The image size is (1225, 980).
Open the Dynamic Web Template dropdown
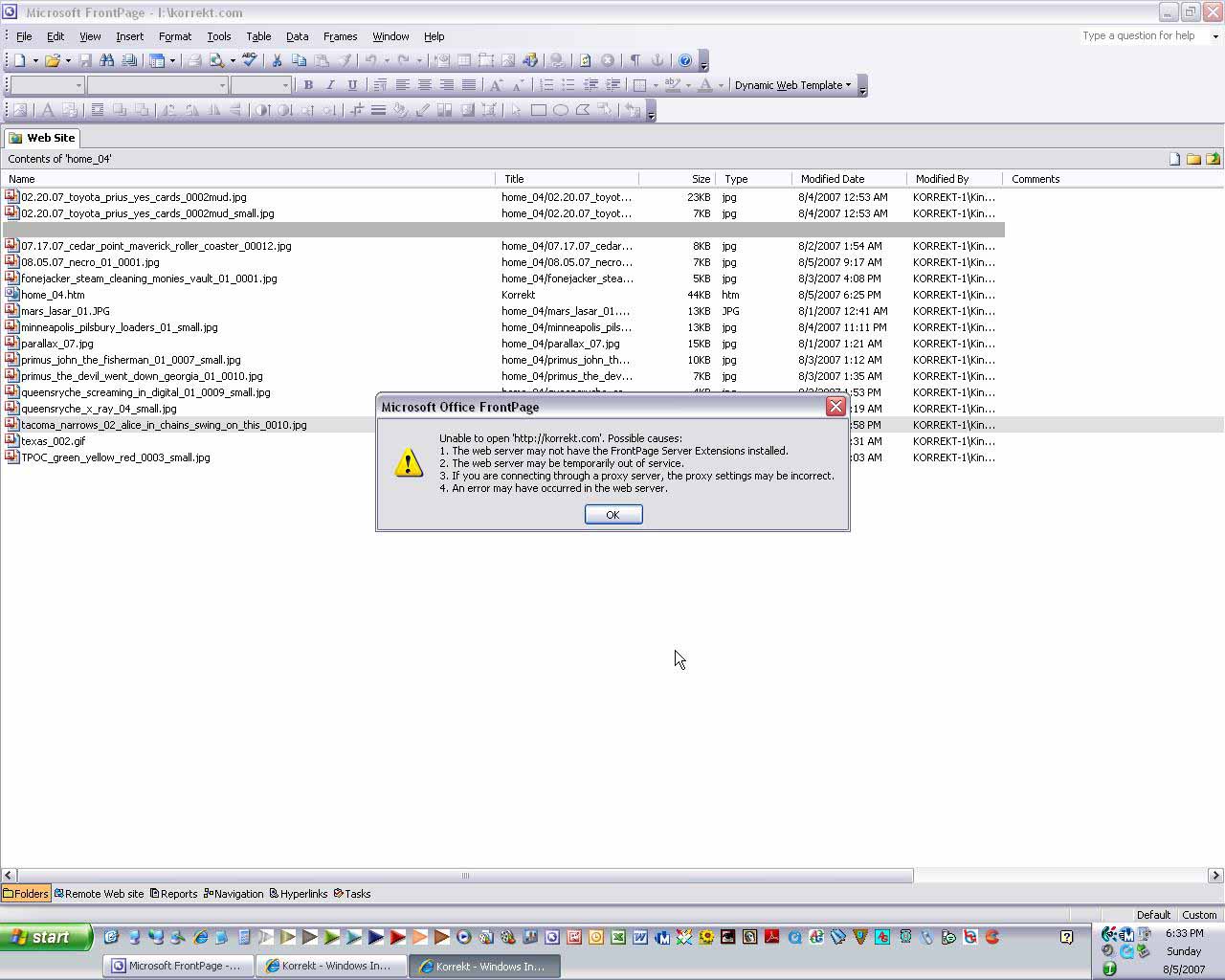click(792, 85)
